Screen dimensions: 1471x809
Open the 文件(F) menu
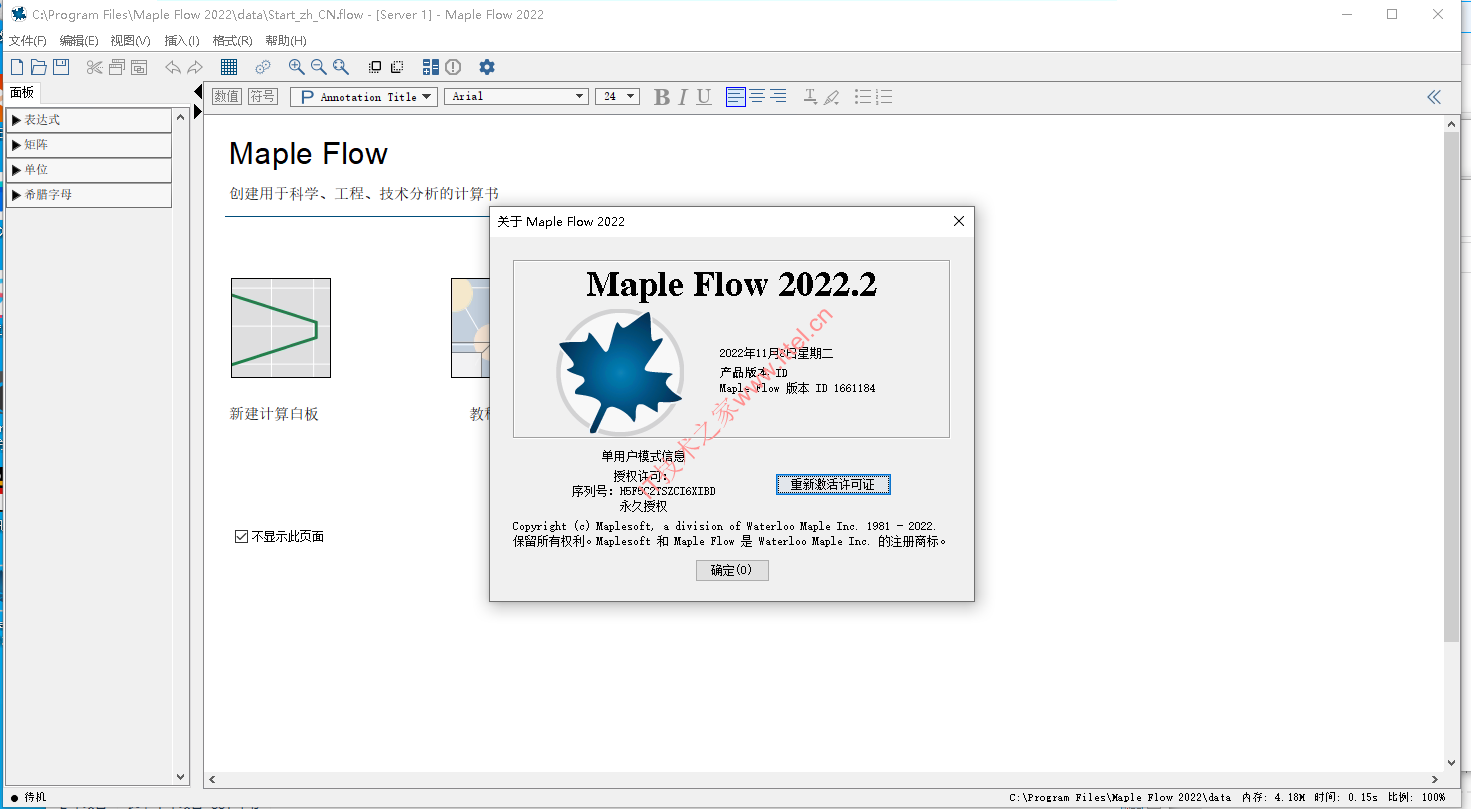28,41
